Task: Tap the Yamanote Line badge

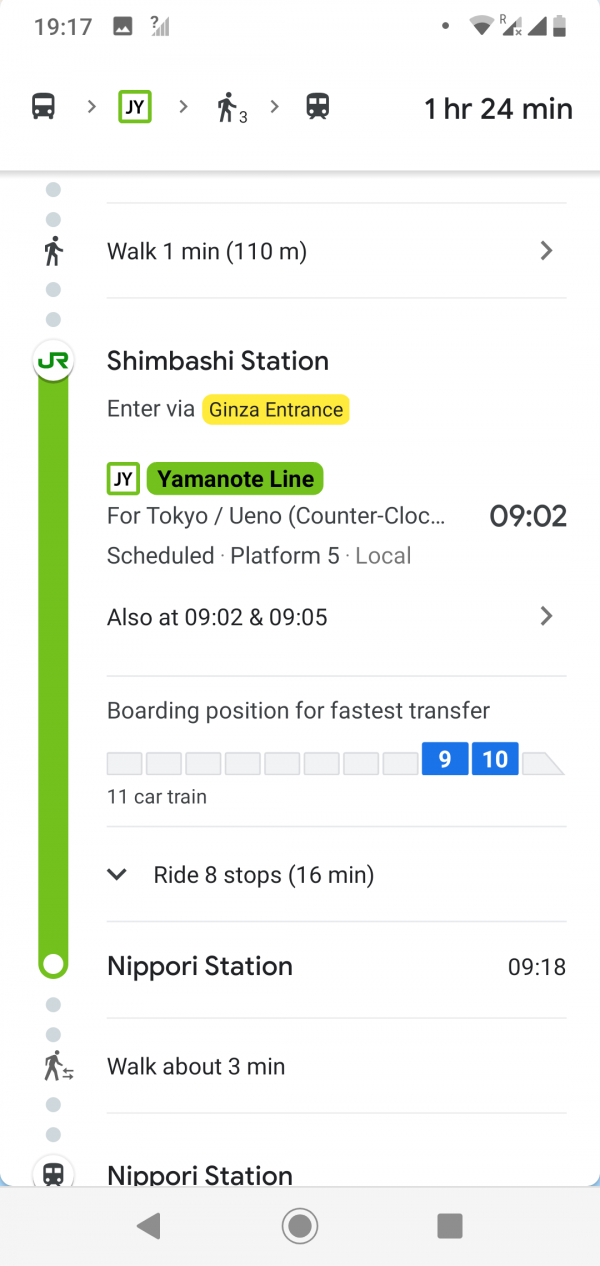Action: pyautogui.click(x=235, y=479)
